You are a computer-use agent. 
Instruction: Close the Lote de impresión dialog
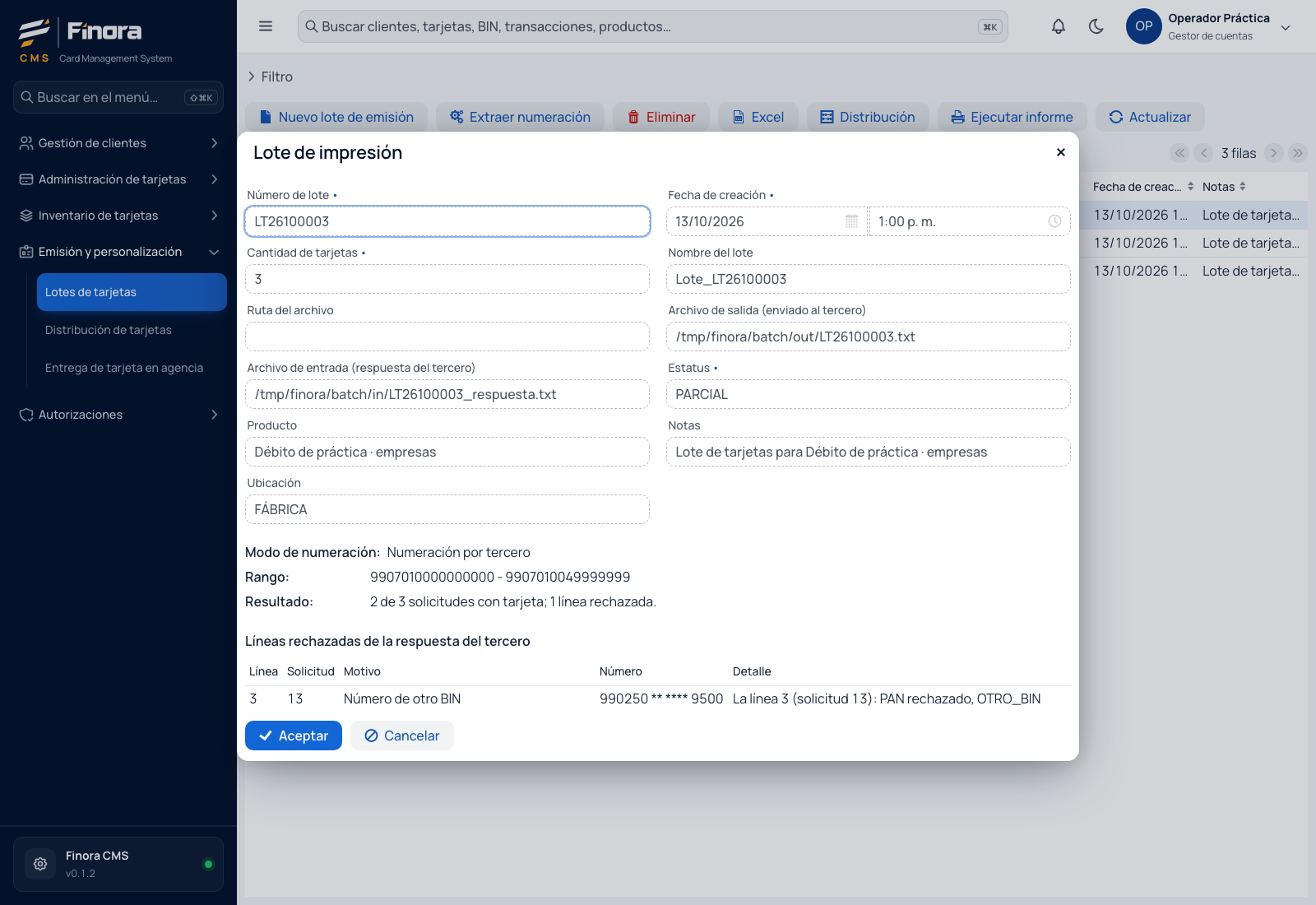[x=1061, y=152]
